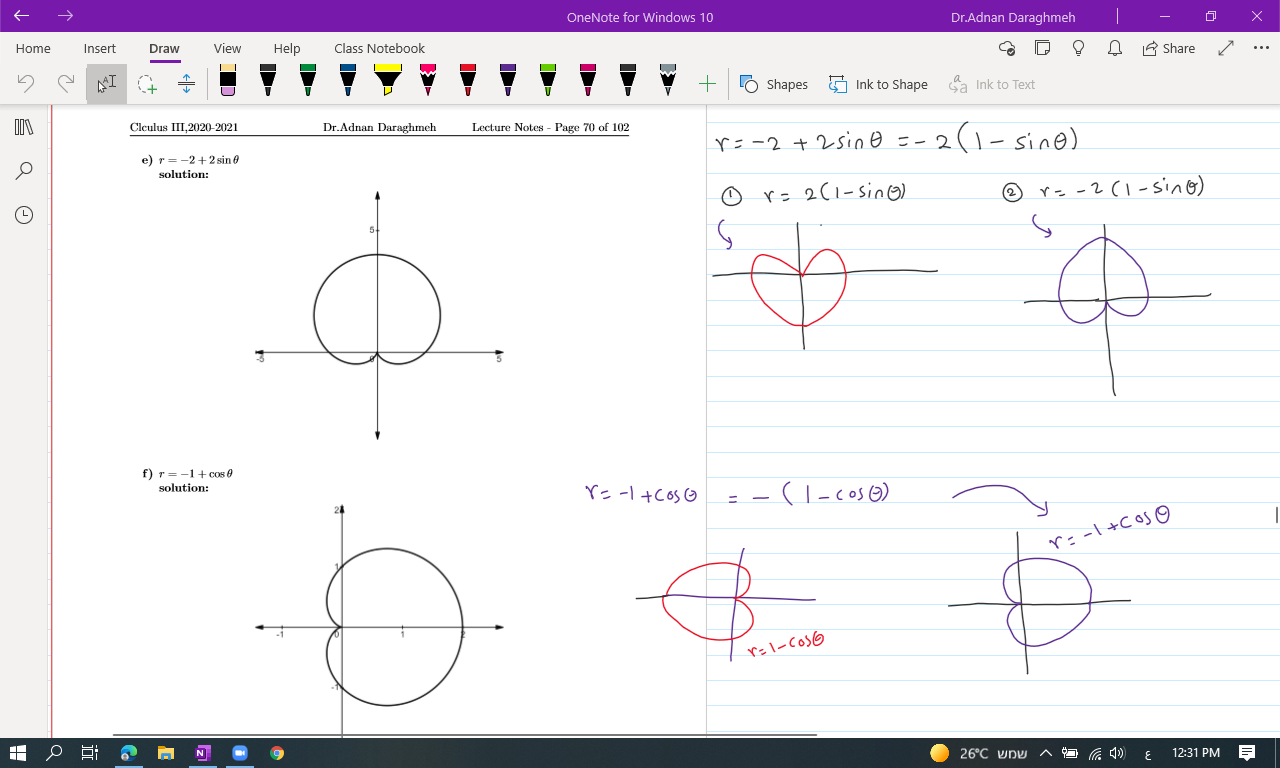Open the Shapes gallery

774,84
